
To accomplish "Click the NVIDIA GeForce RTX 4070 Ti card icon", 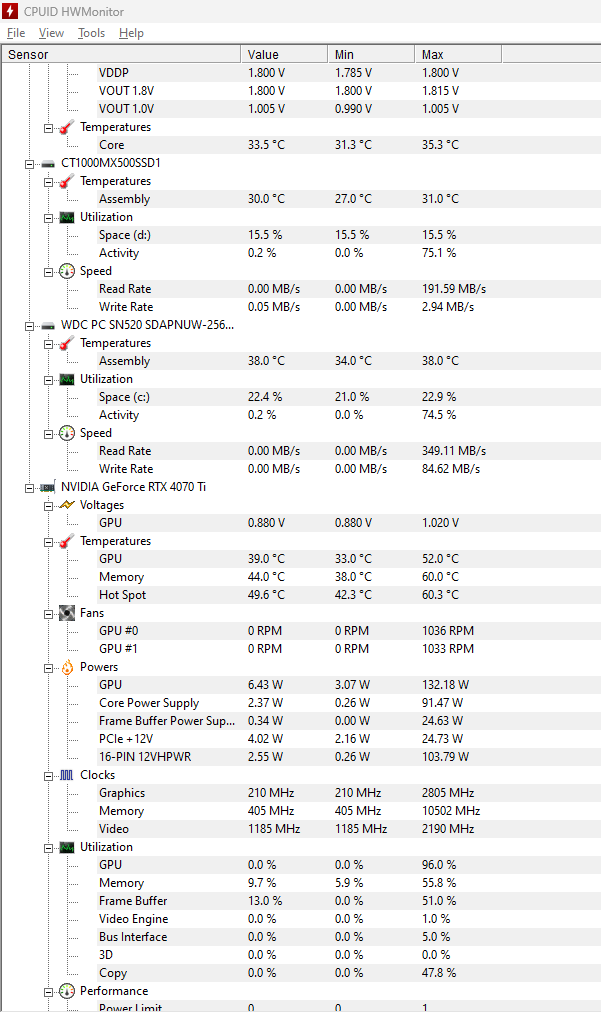I will click(48, 487).
